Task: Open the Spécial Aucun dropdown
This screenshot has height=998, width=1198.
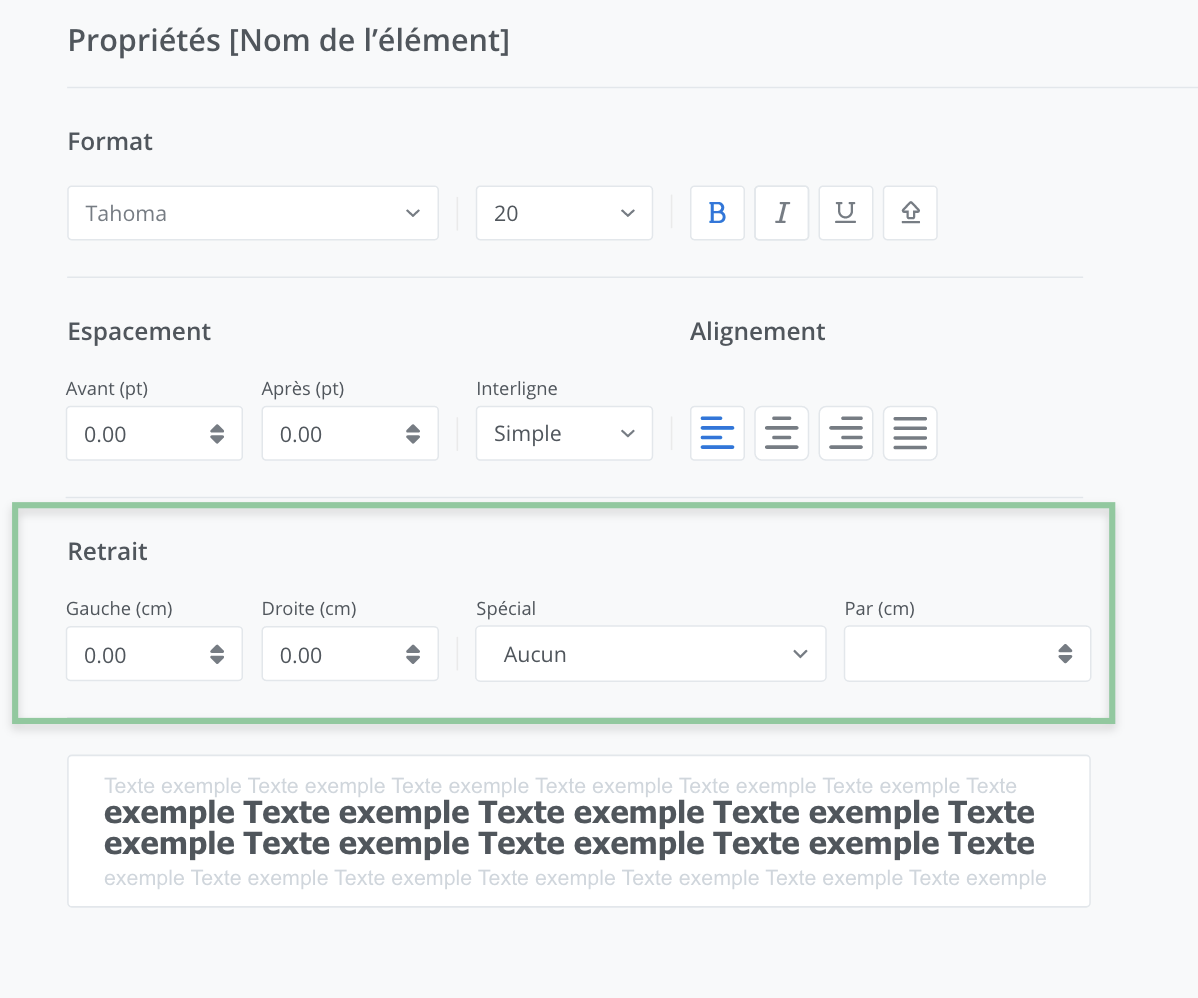Action: click(650, 654)
